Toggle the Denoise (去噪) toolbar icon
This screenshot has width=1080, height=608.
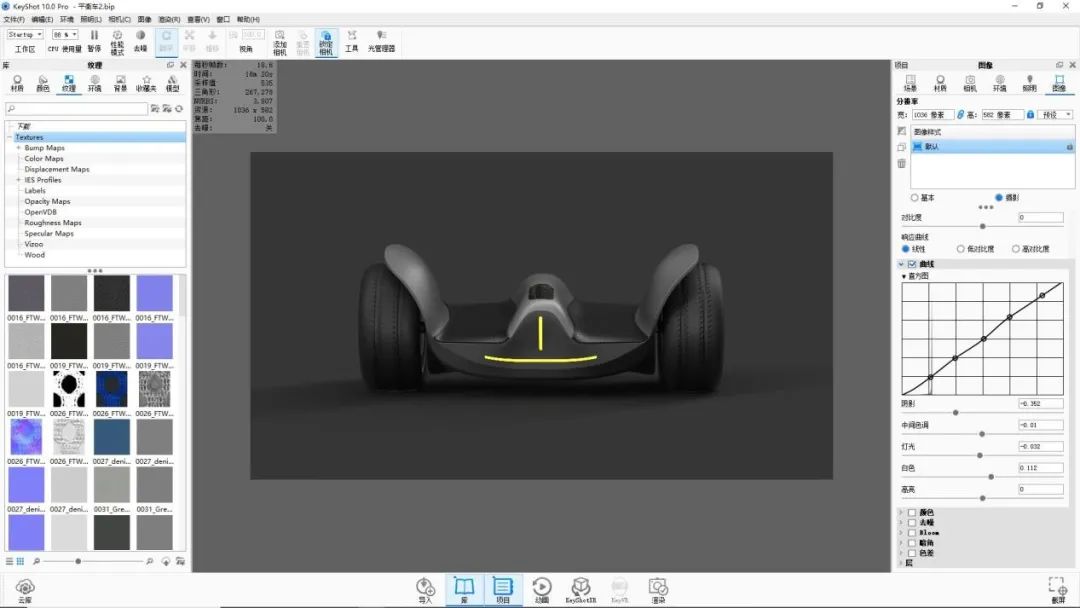click(140, 39)
